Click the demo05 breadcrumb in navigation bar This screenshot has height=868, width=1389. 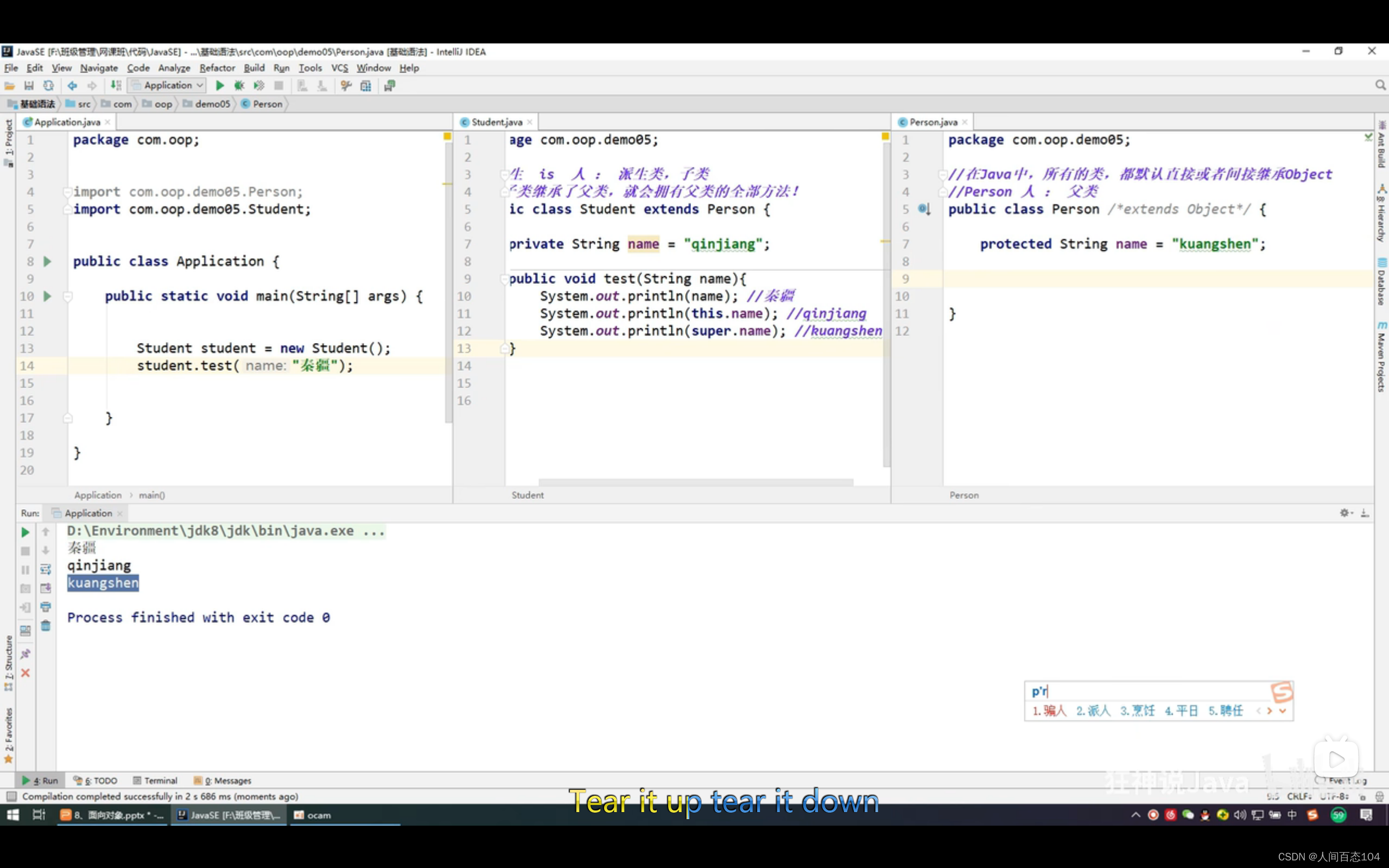pos(212,104)
